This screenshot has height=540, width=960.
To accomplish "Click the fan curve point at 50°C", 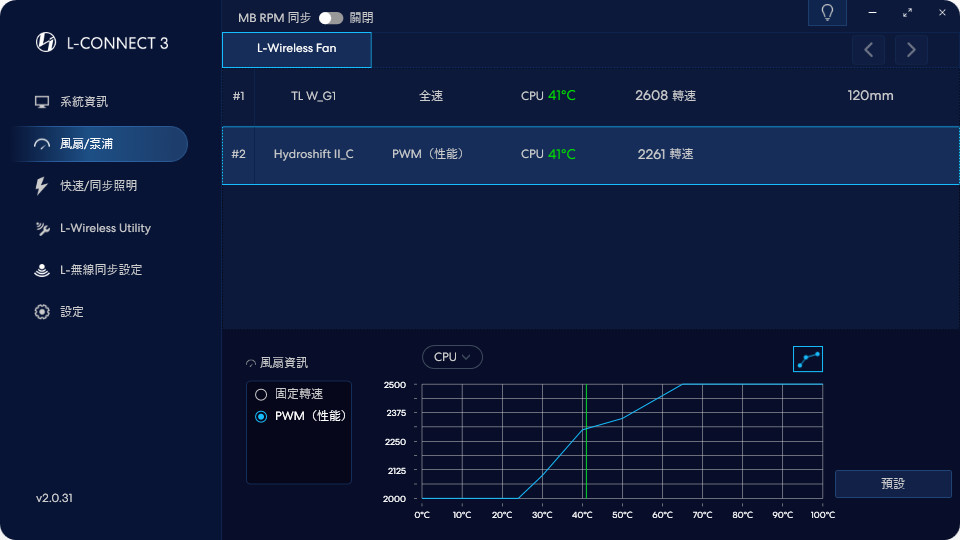I will coord(622,418).
